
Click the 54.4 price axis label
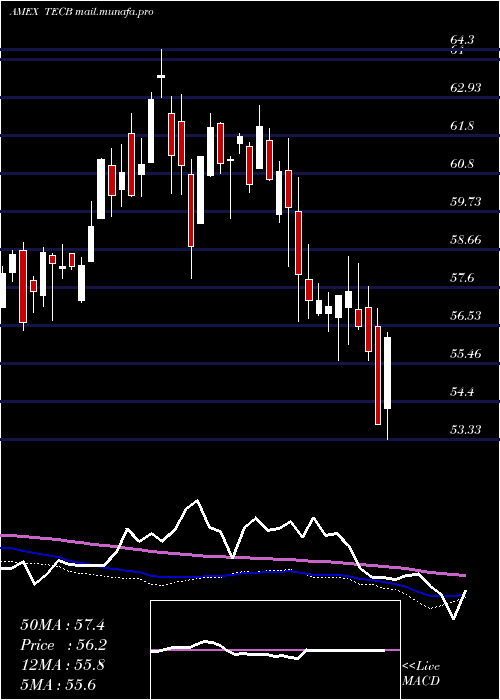click(x=462, y=392)
